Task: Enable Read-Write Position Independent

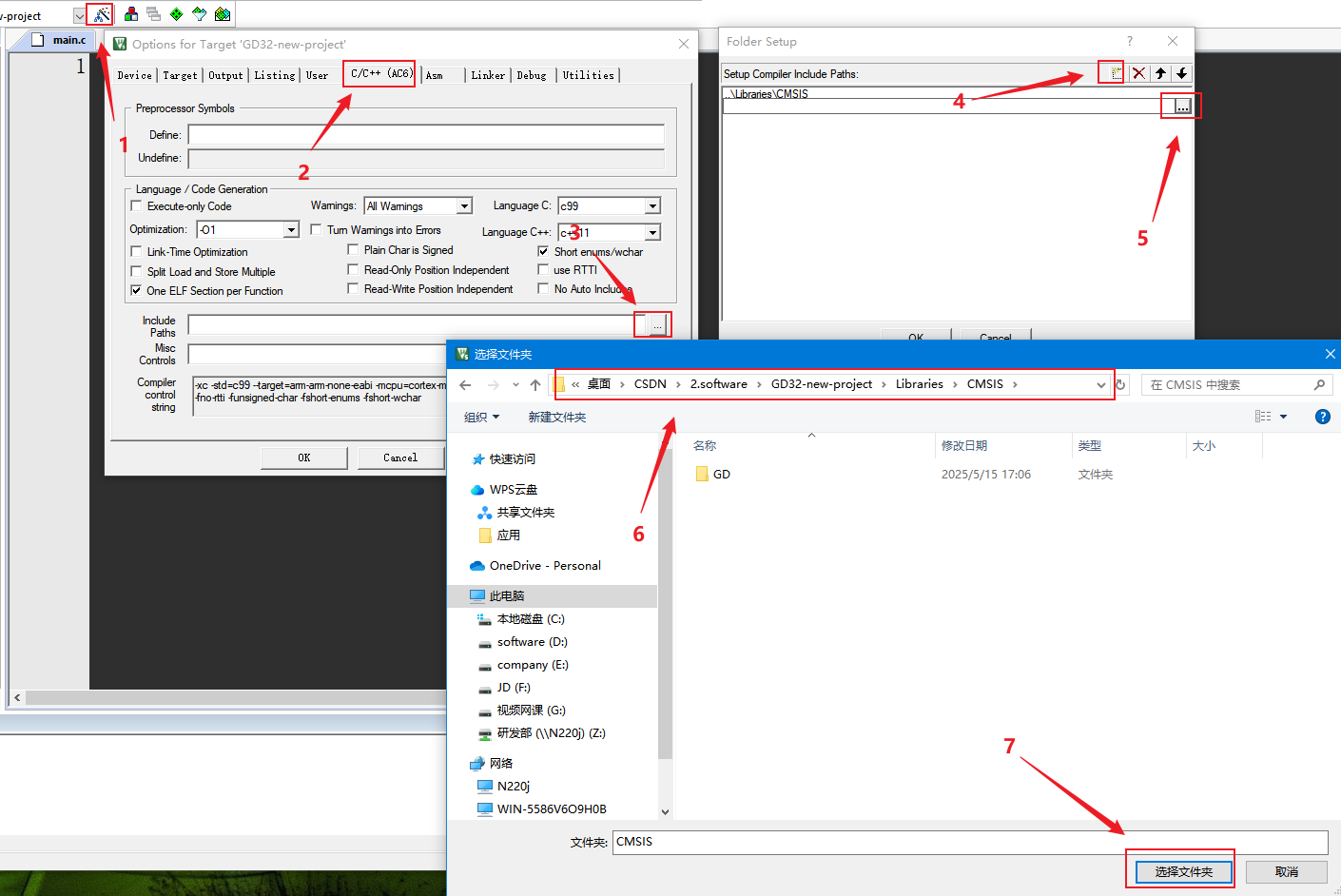Action: click(353, 288)
